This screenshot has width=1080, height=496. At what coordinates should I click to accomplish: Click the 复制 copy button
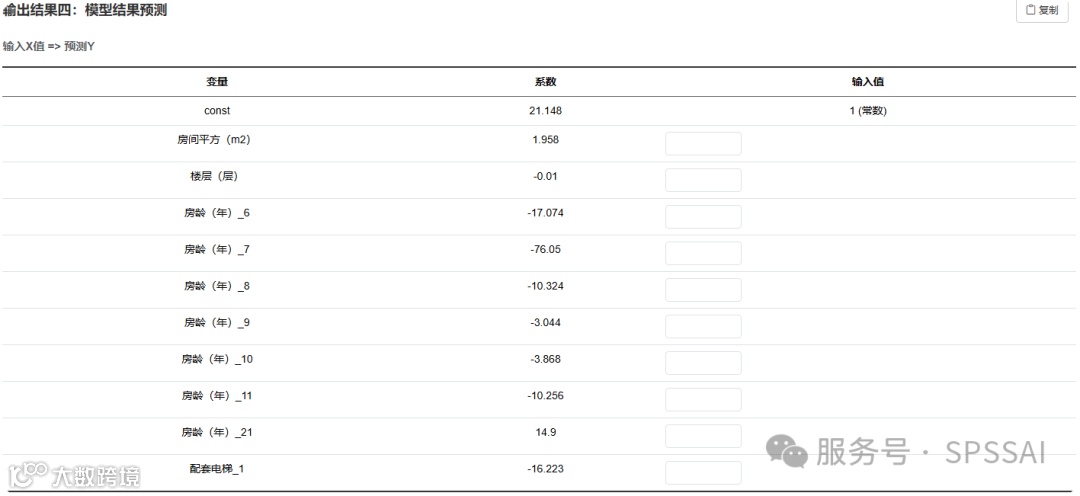pyautogui.click(x=1042, y=10)
